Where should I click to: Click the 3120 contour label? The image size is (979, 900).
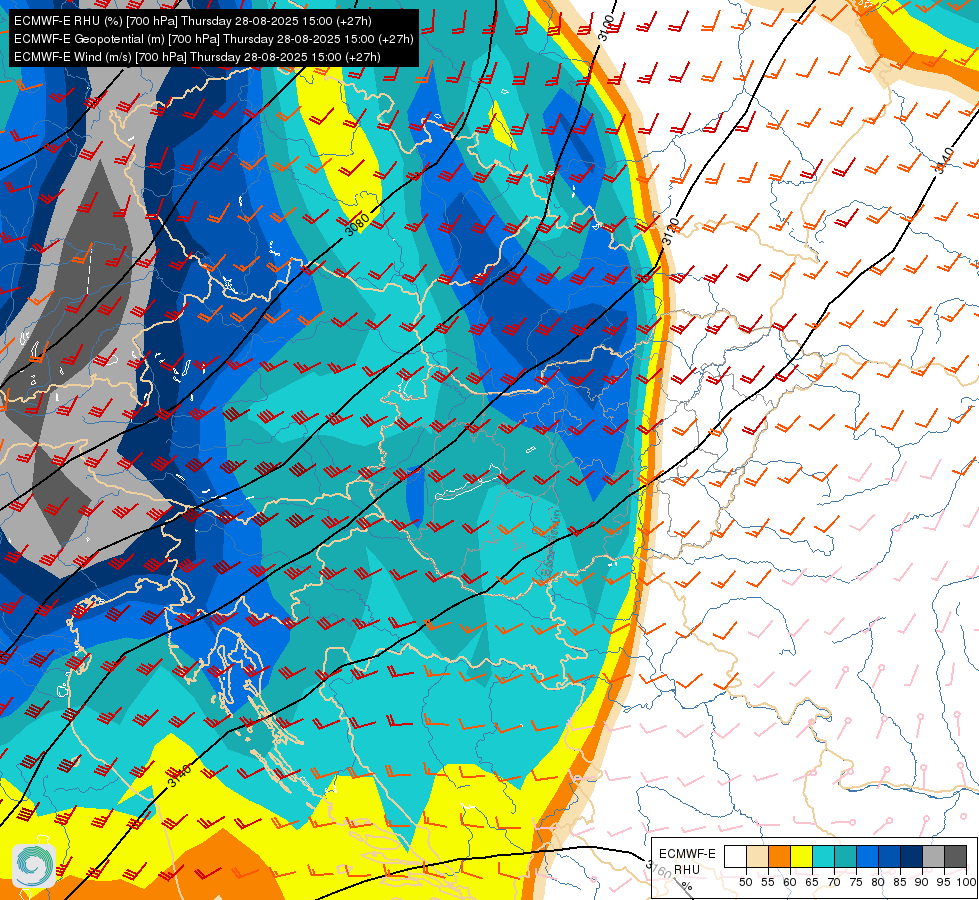671,232
